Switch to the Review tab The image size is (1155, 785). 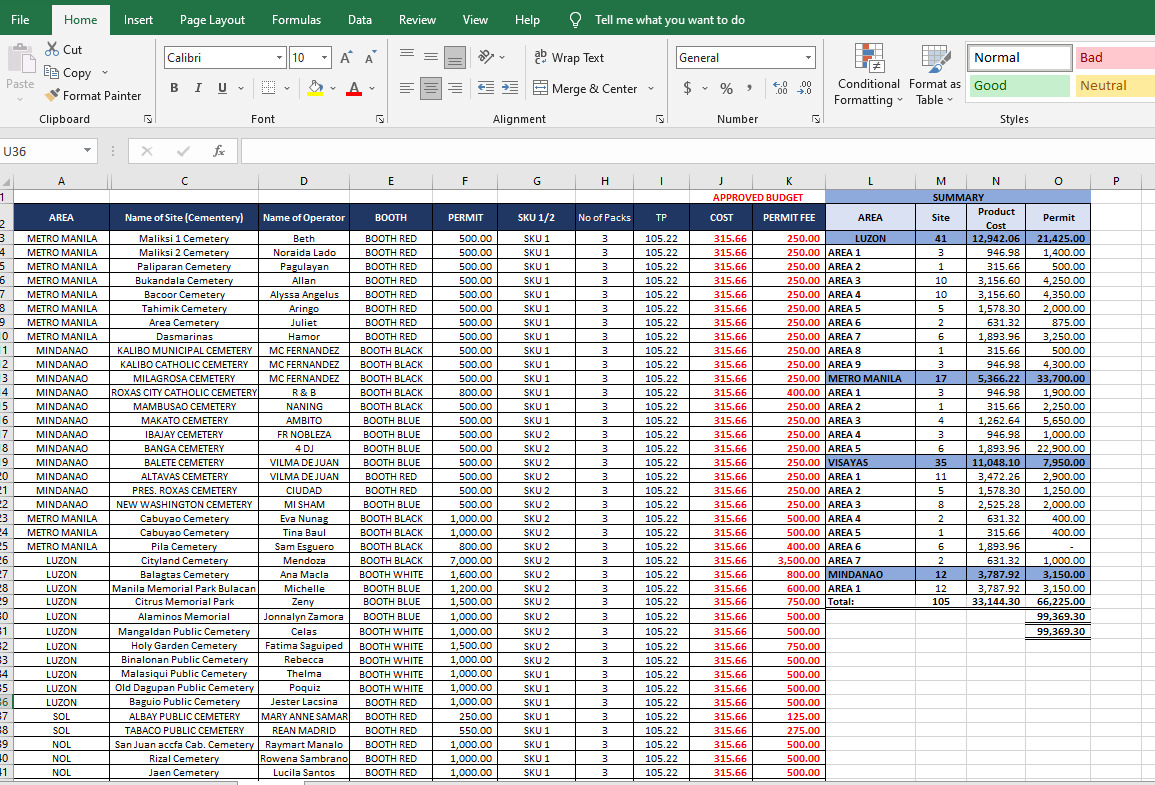point(417,20)
